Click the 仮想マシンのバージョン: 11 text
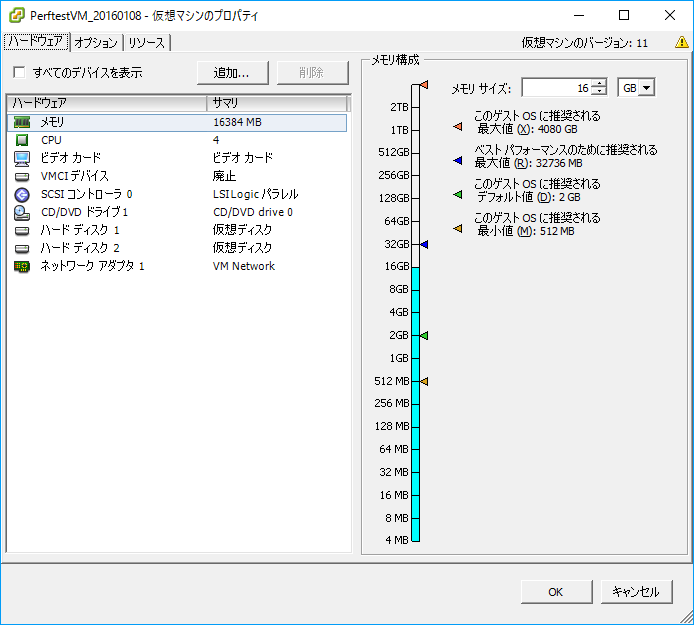The width and height of the screenshot is (694, 625). coord(585,43)
